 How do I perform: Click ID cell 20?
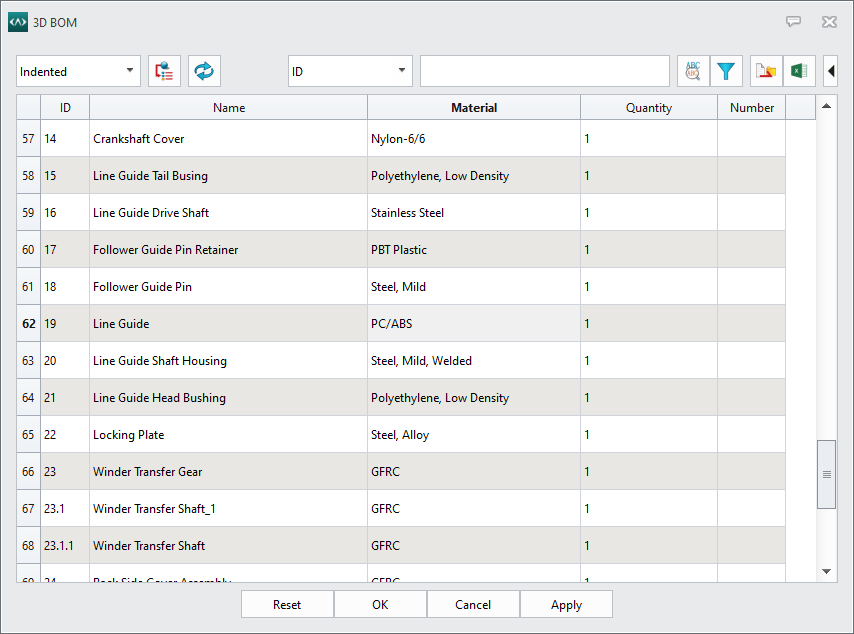click(65, 361)
